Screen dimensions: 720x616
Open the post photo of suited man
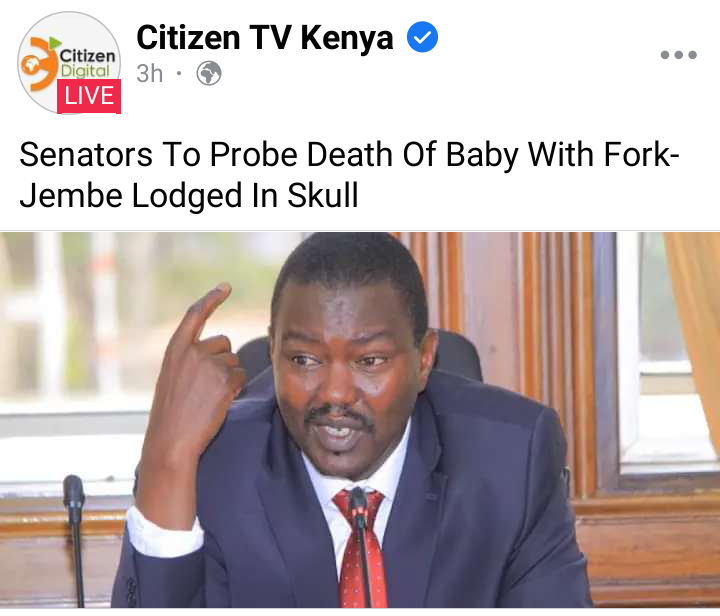360,420
